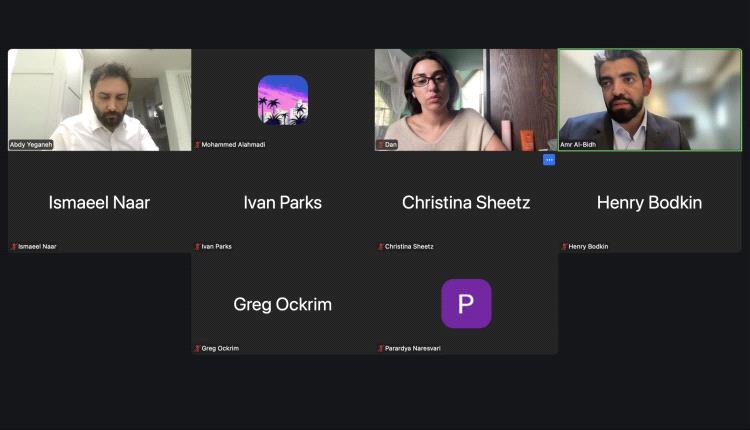The height and width of the screenshot is (430, 750).
Task: Click muted mic icon beside Henry Bodkin label
Action: point(564,246)
